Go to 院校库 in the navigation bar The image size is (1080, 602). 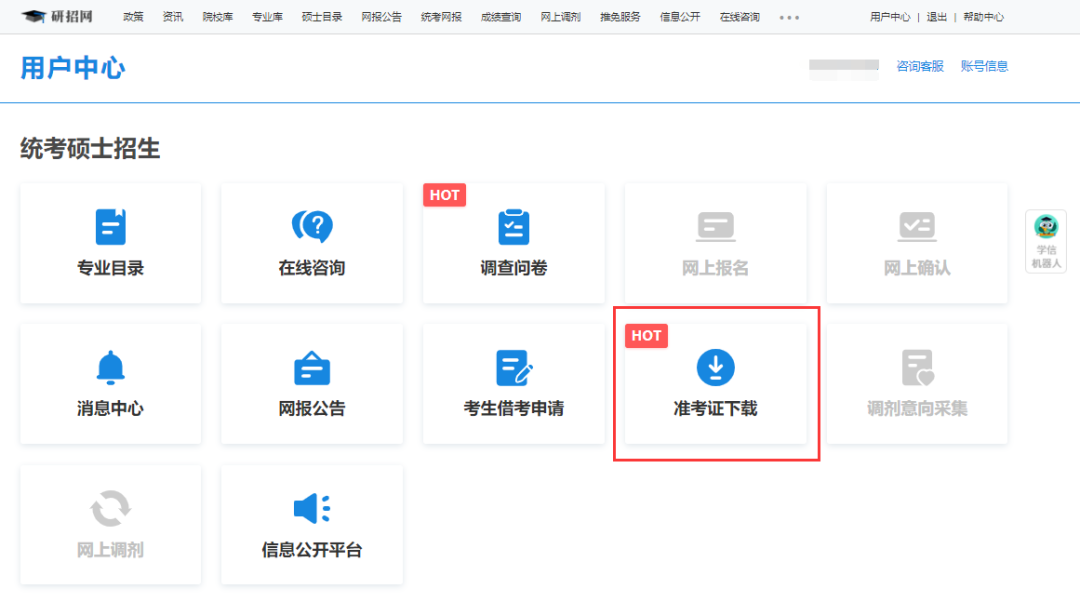click(x=218, y=17)
